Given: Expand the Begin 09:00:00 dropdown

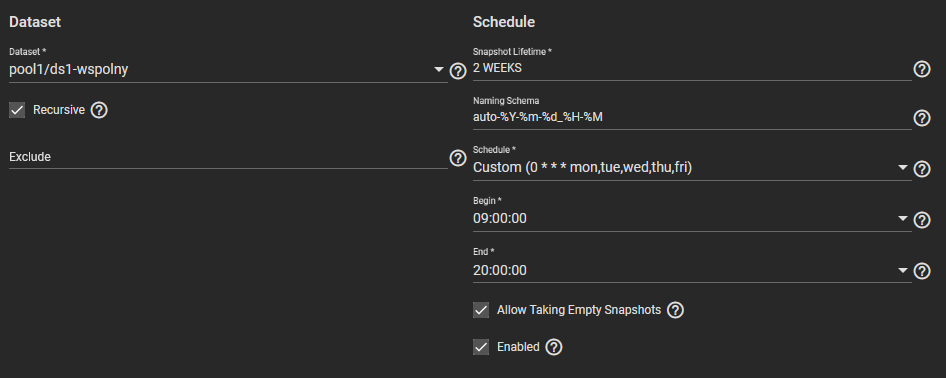Looking at the screenshot, I should tap(692, 218).
